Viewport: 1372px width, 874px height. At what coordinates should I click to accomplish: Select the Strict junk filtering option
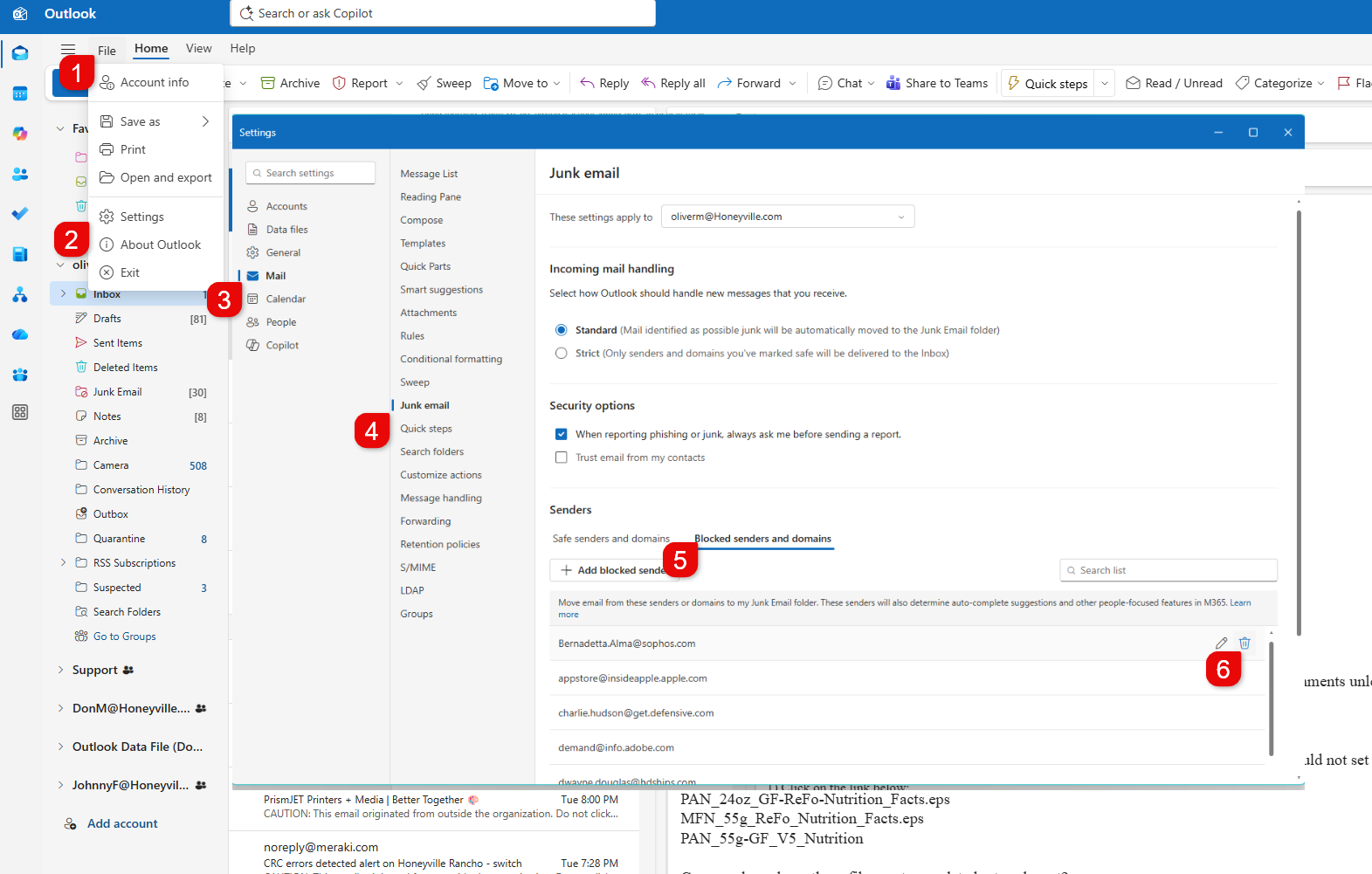click(x=562, y=354)
